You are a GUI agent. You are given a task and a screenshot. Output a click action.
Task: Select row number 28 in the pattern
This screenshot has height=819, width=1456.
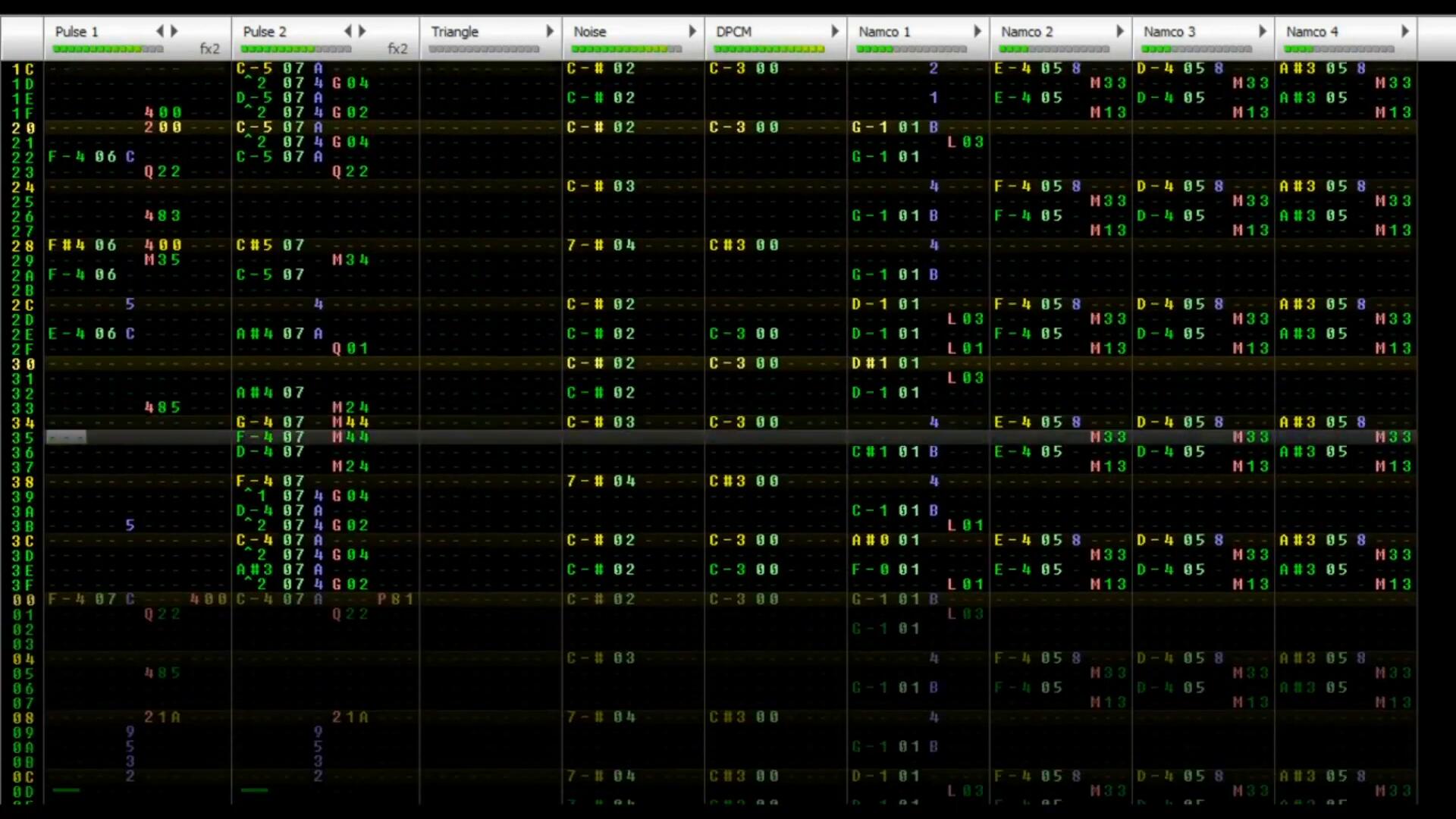tap(23, 246)
